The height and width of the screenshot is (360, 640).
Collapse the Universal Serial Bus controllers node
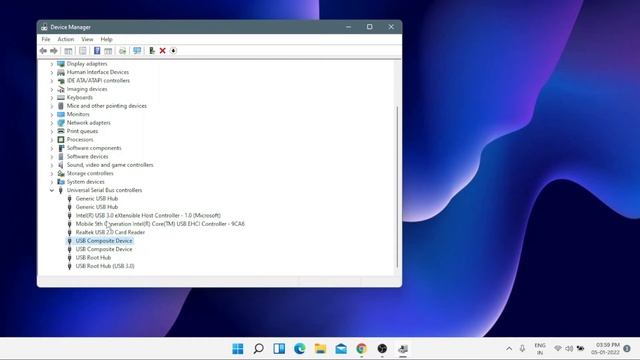point(52,190)
